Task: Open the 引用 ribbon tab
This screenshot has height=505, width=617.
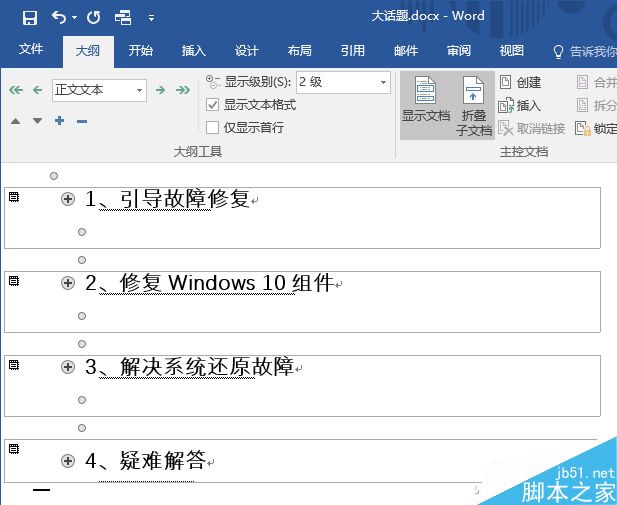Action: 353,51
